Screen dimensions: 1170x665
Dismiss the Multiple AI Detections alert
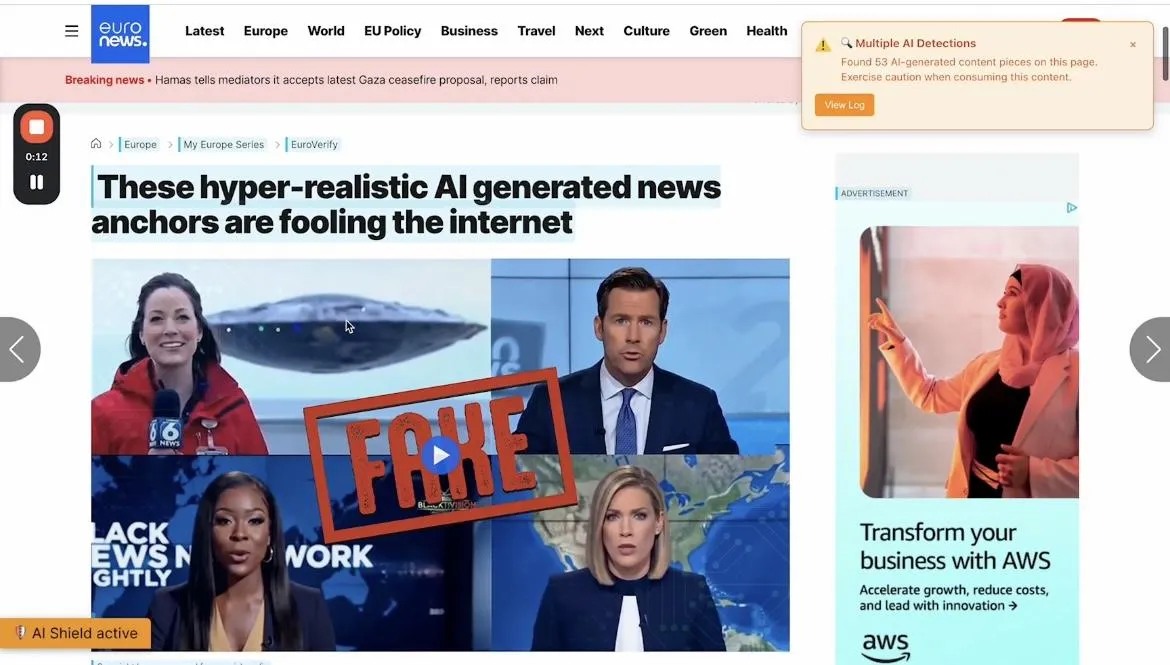coord(1133,45)
